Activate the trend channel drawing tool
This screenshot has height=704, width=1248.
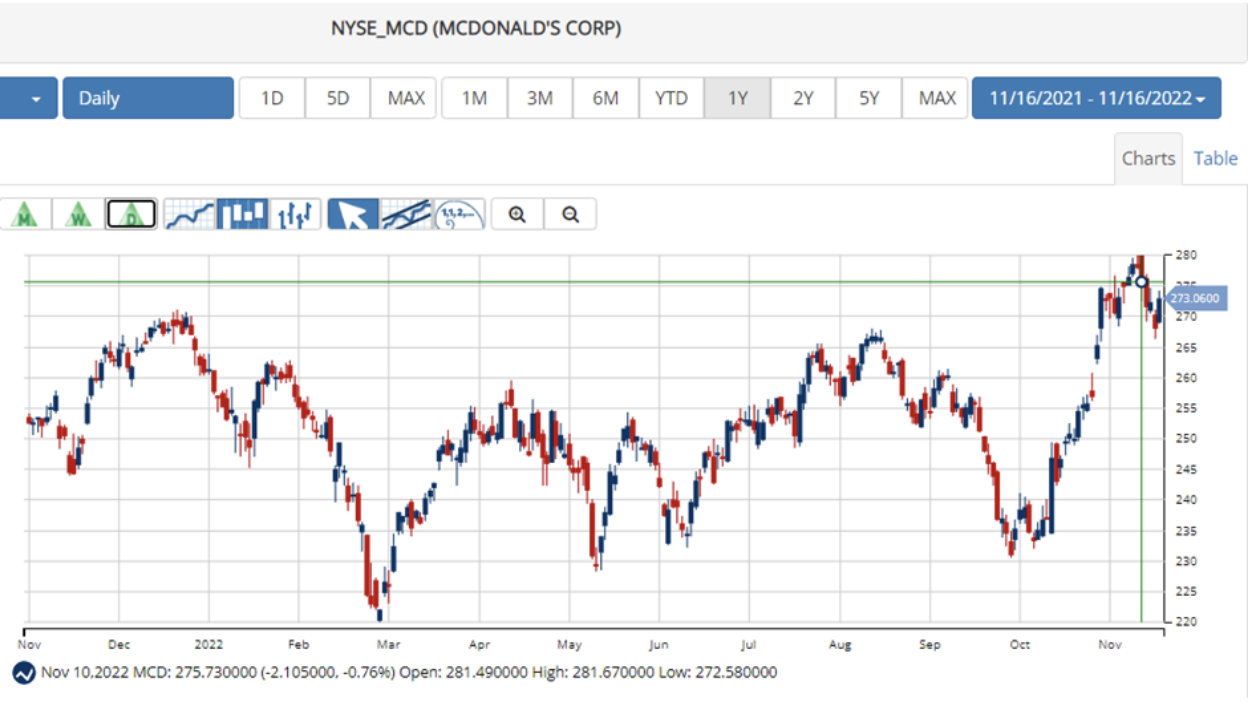pyautogui.click(x=405, y=214)
